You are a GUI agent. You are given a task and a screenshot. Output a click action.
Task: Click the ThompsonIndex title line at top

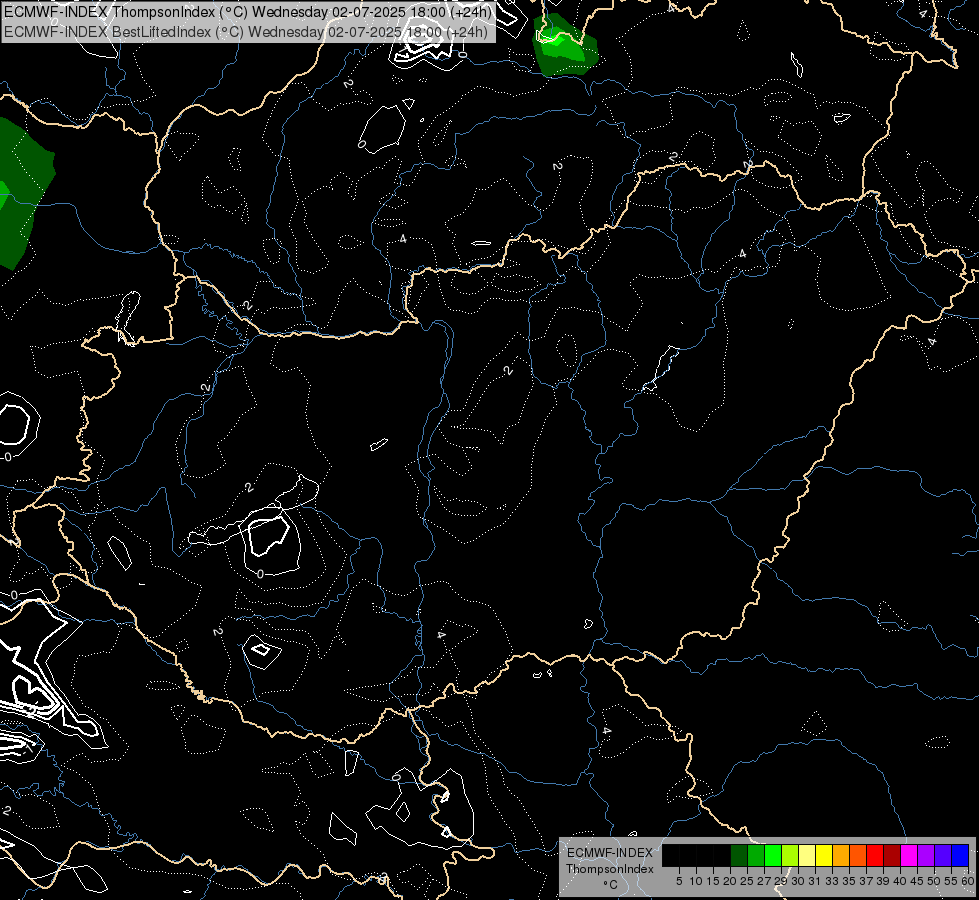[x=248, y=12]
